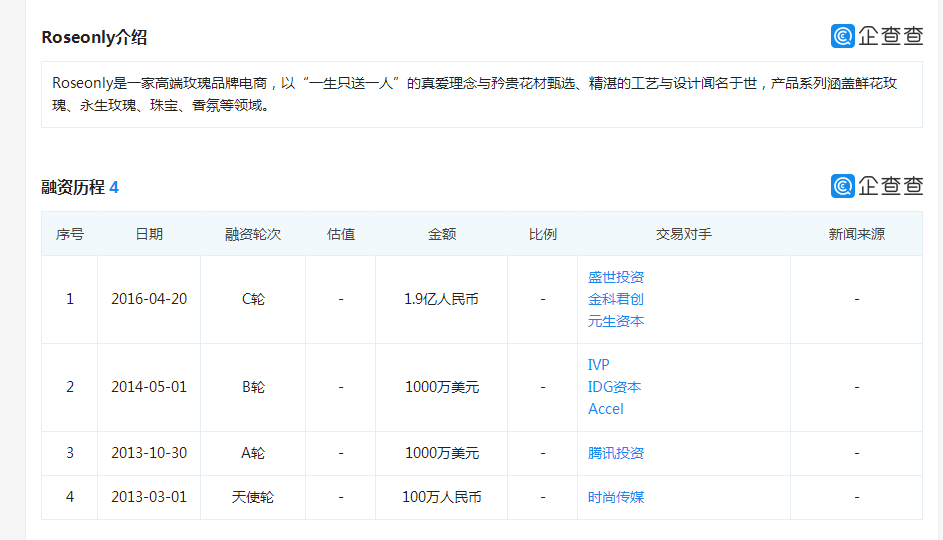Click the 交易对手 column header

pyautogui.click(x=684, y=234)
